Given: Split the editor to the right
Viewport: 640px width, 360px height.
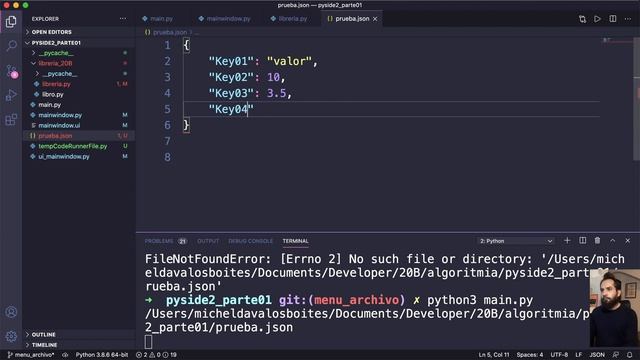Looking at the screenshot, I should coord(613,19).
